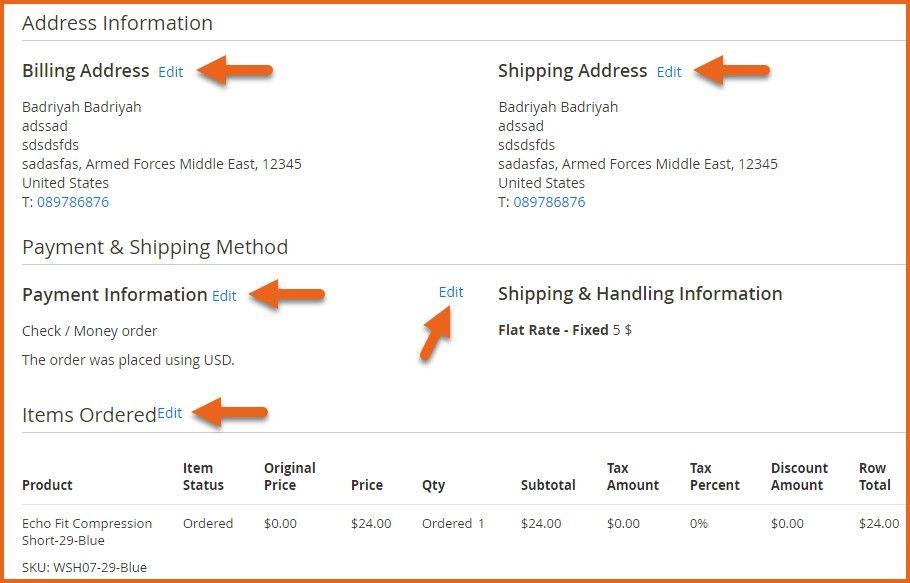Screen dimensions: 910x583
Task: Click the Product column header
Action: pyautogui.click(x=47, y=485)
